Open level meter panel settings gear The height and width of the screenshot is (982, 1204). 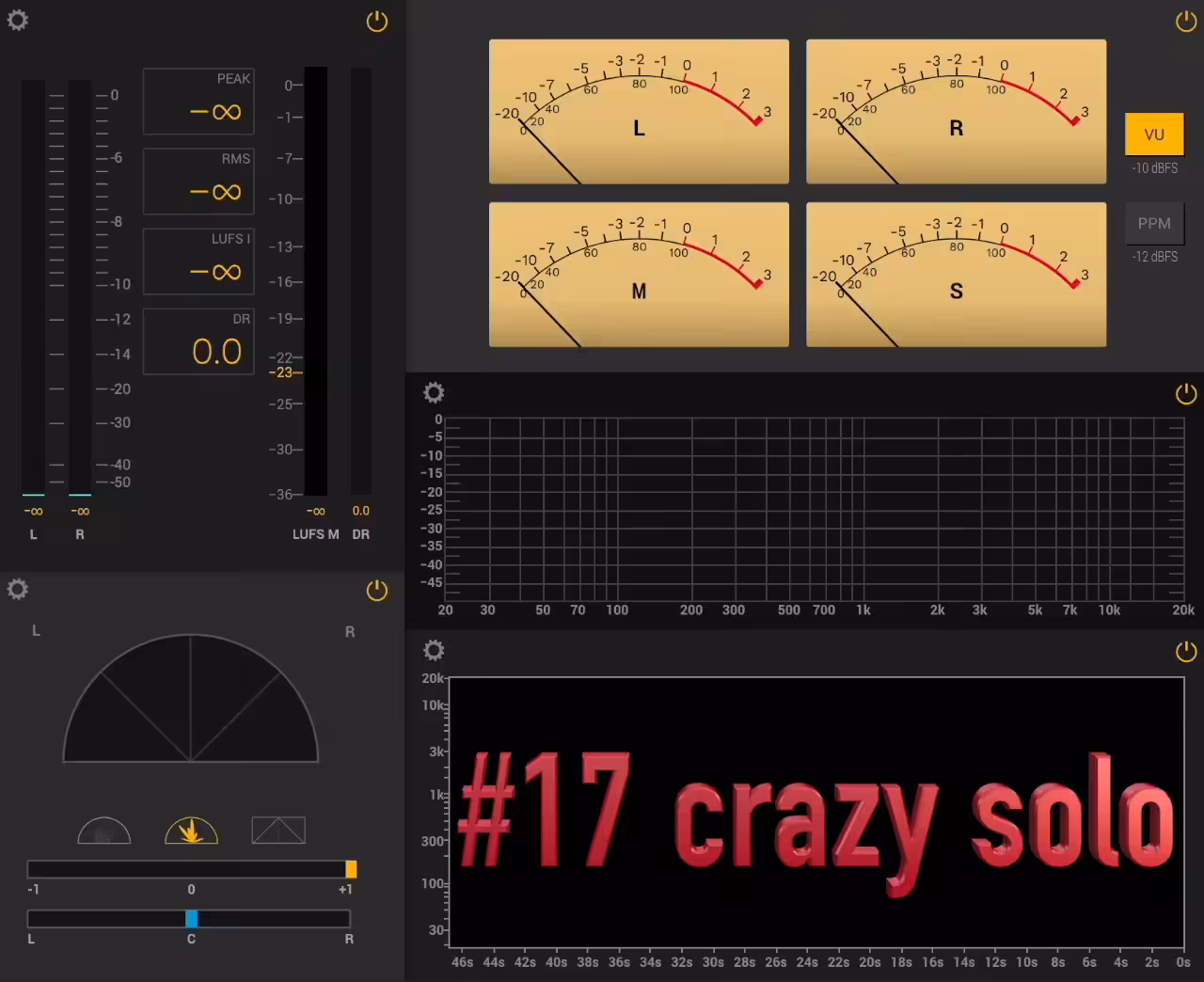click(18, 20)
